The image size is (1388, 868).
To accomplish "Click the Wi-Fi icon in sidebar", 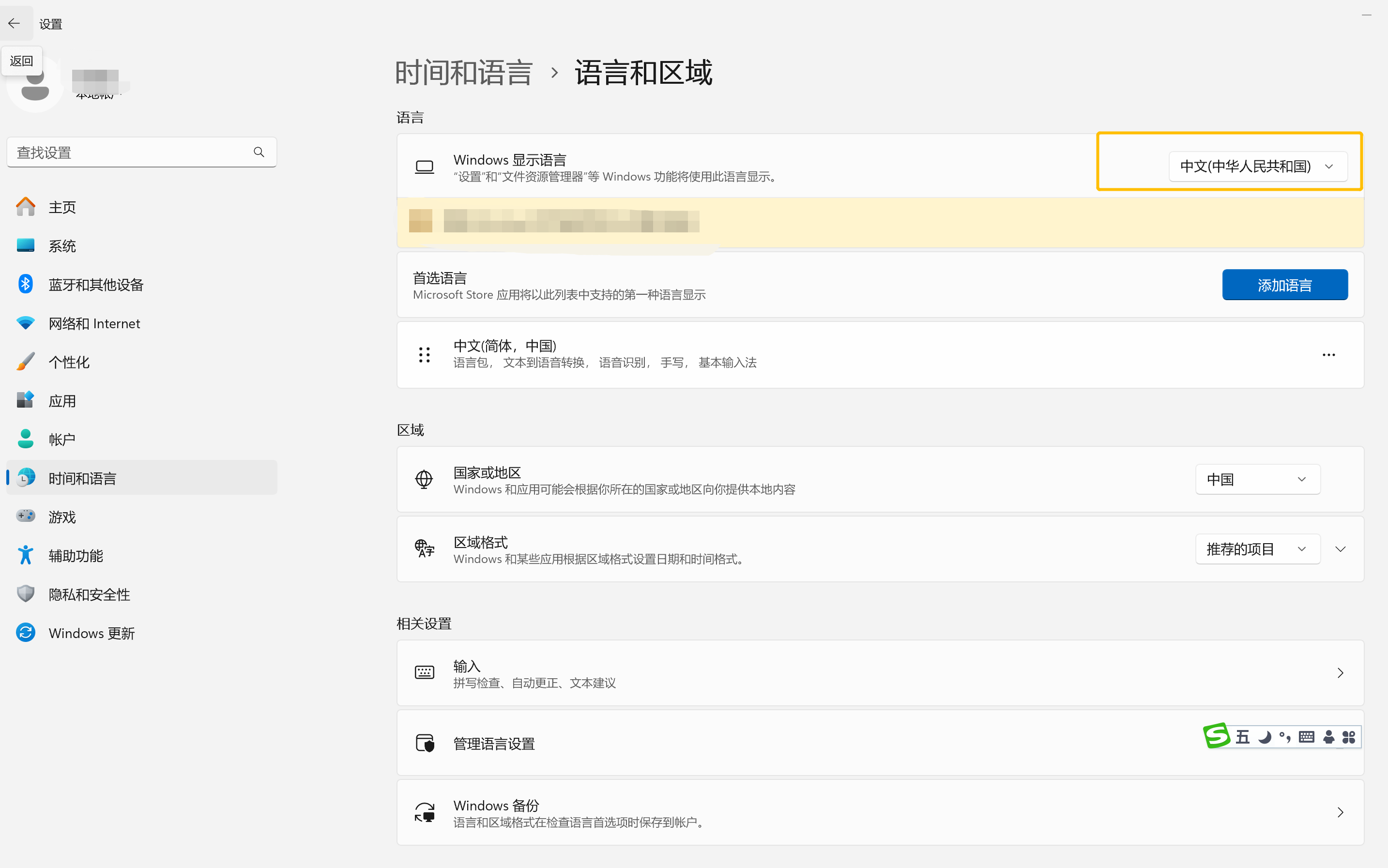I will [x=26, y=323].
